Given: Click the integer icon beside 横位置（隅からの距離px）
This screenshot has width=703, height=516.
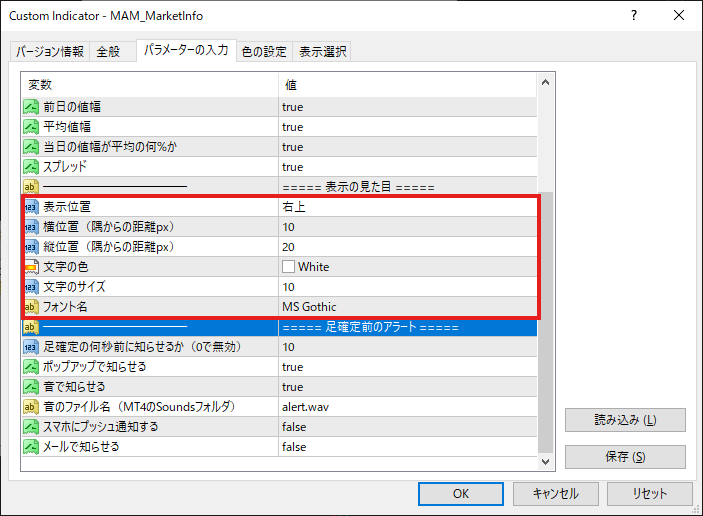Looking at the screenshot, I should 31,227.
